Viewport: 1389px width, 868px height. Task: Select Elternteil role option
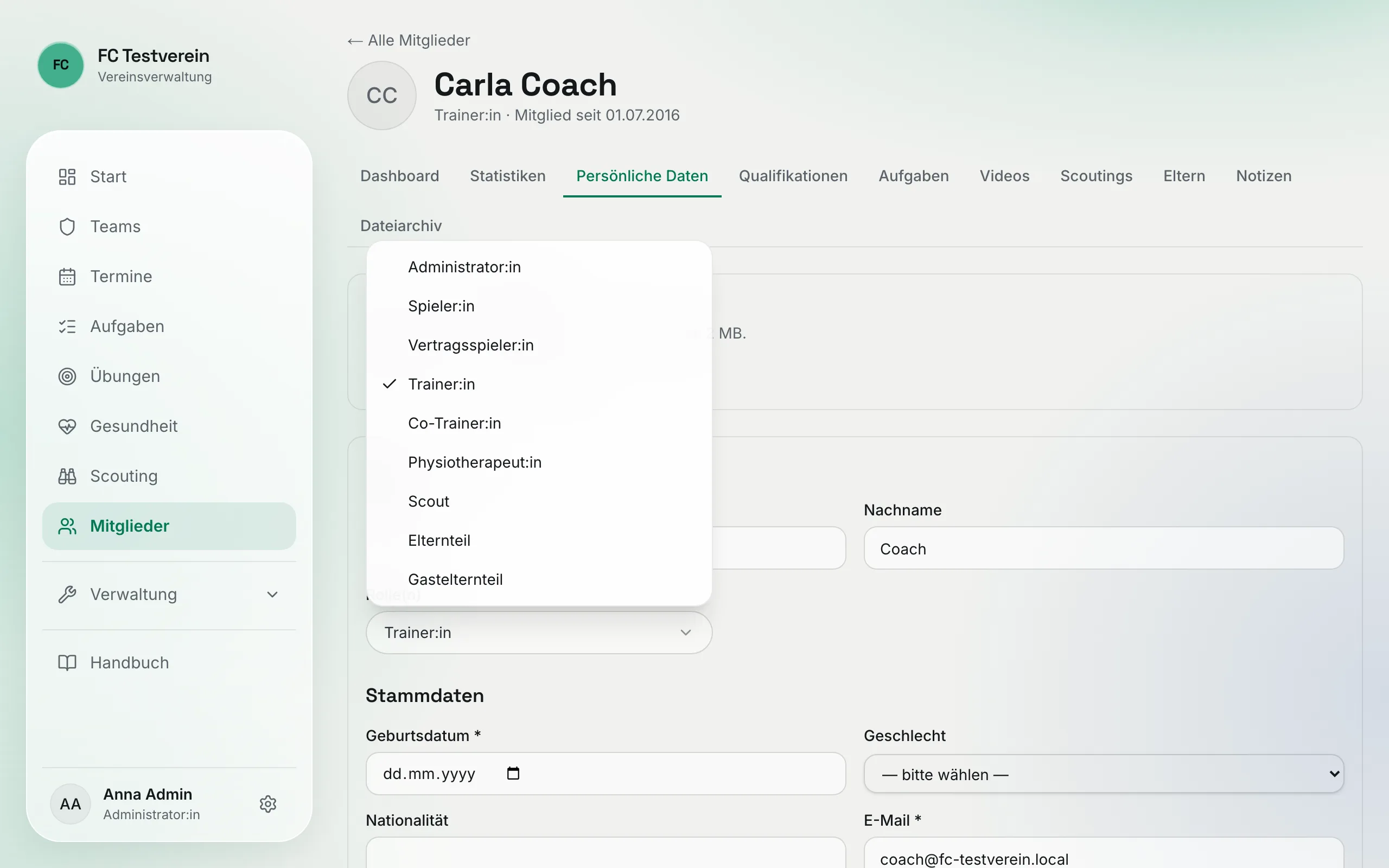tap(539, 541)
